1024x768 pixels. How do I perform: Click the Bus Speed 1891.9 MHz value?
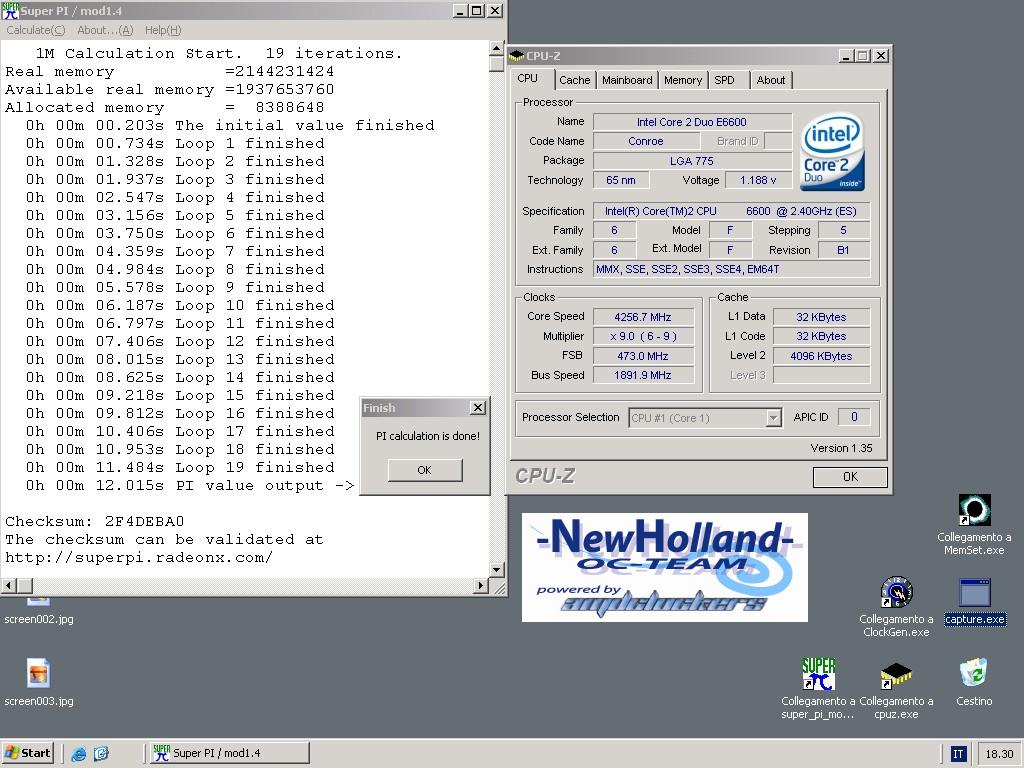coord(643,375)
